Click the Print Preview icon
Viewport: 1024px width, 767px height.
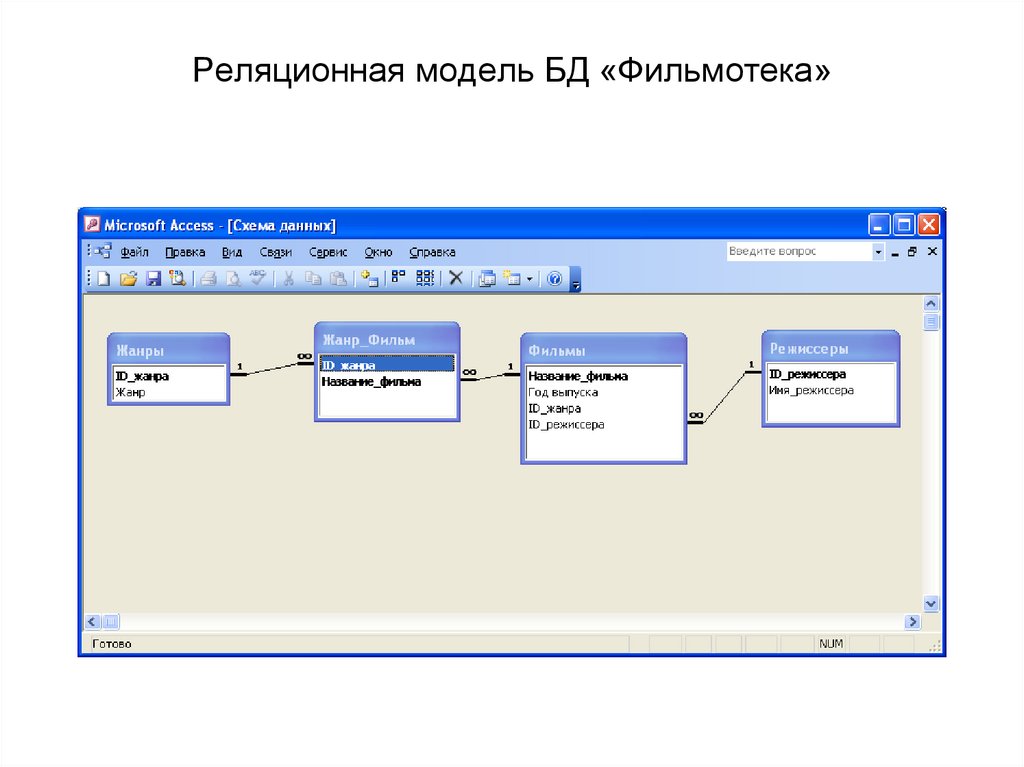click(231, 278)
